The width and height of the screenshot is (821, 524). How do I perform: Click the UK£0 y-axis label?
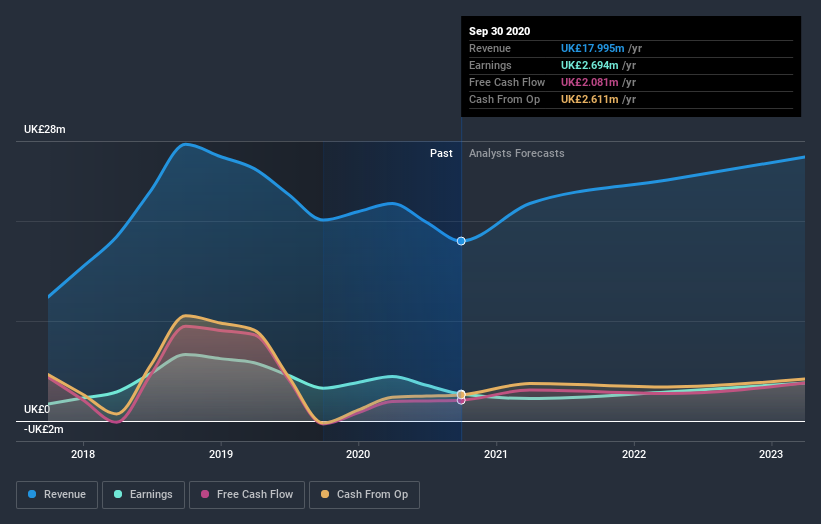[37, 409]
